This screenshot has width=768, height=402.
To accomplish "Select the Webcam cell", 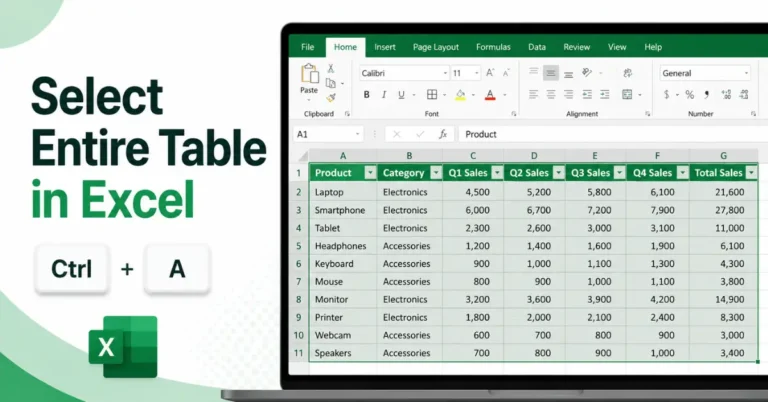I will [x=343, y=335].
